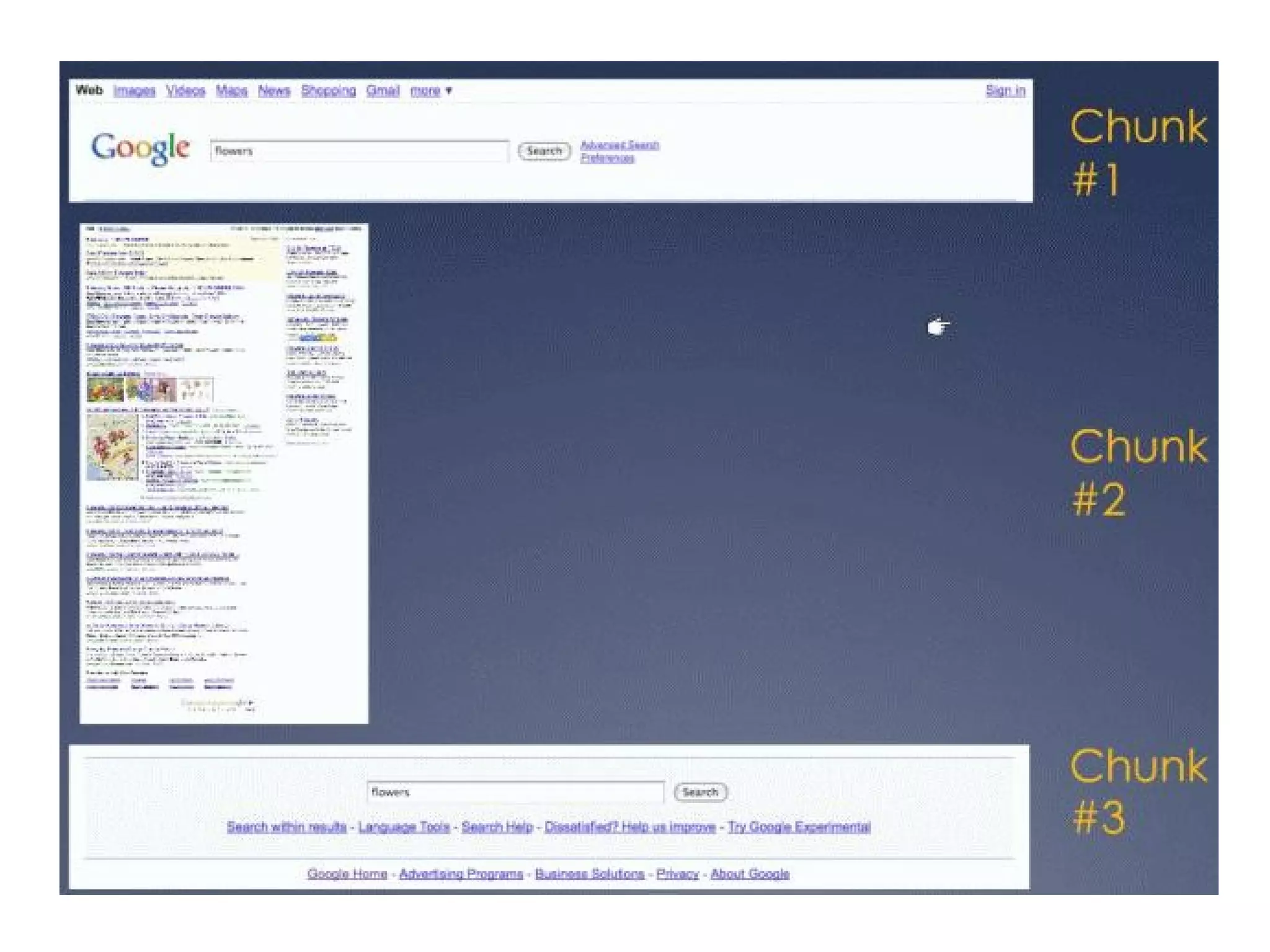Focus the top flowers search field
1270x952 pixels.
coord(358,151)
